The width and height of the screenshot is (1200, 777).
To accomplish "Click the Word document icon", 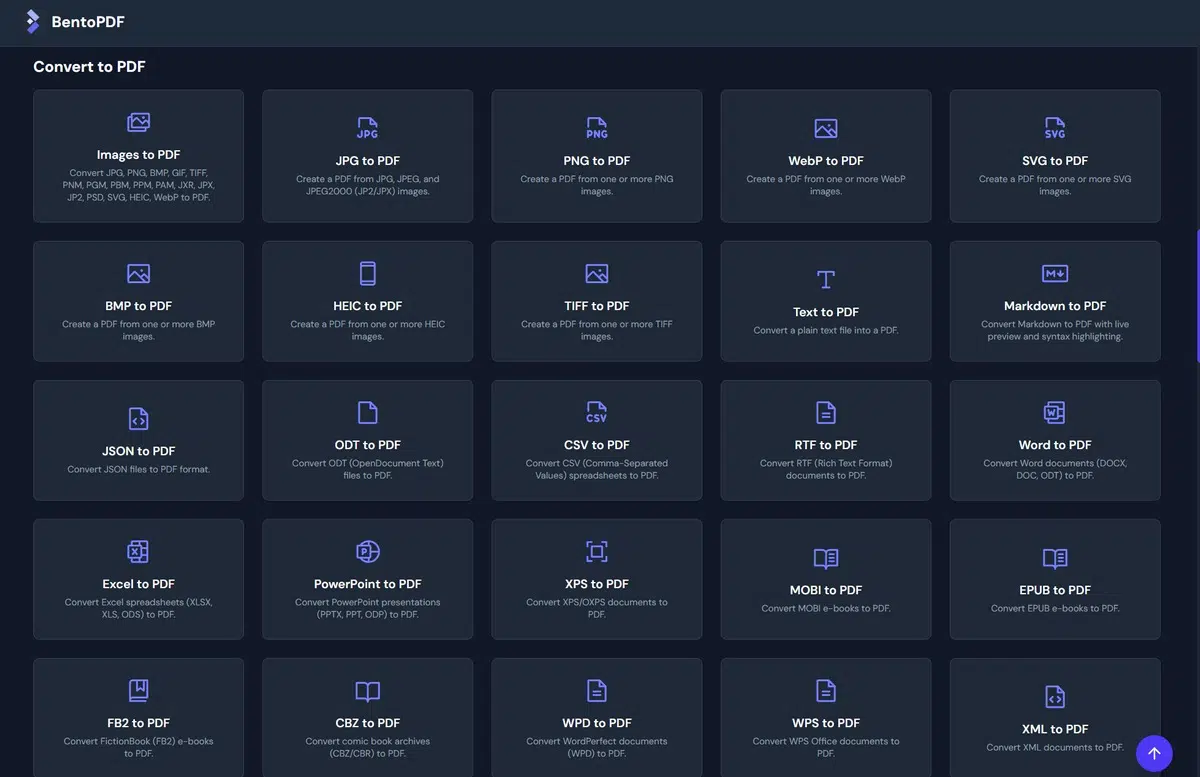I will pos(1055,412).
